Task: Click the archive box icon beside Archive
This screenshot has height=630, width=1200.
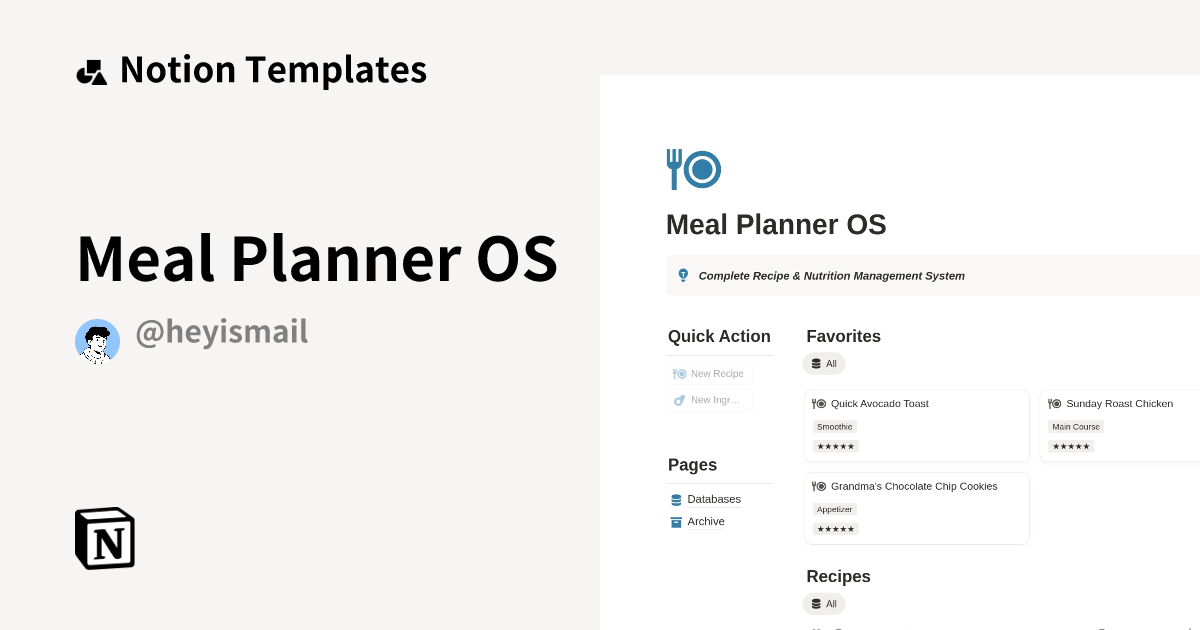Action: pos(675,521)
